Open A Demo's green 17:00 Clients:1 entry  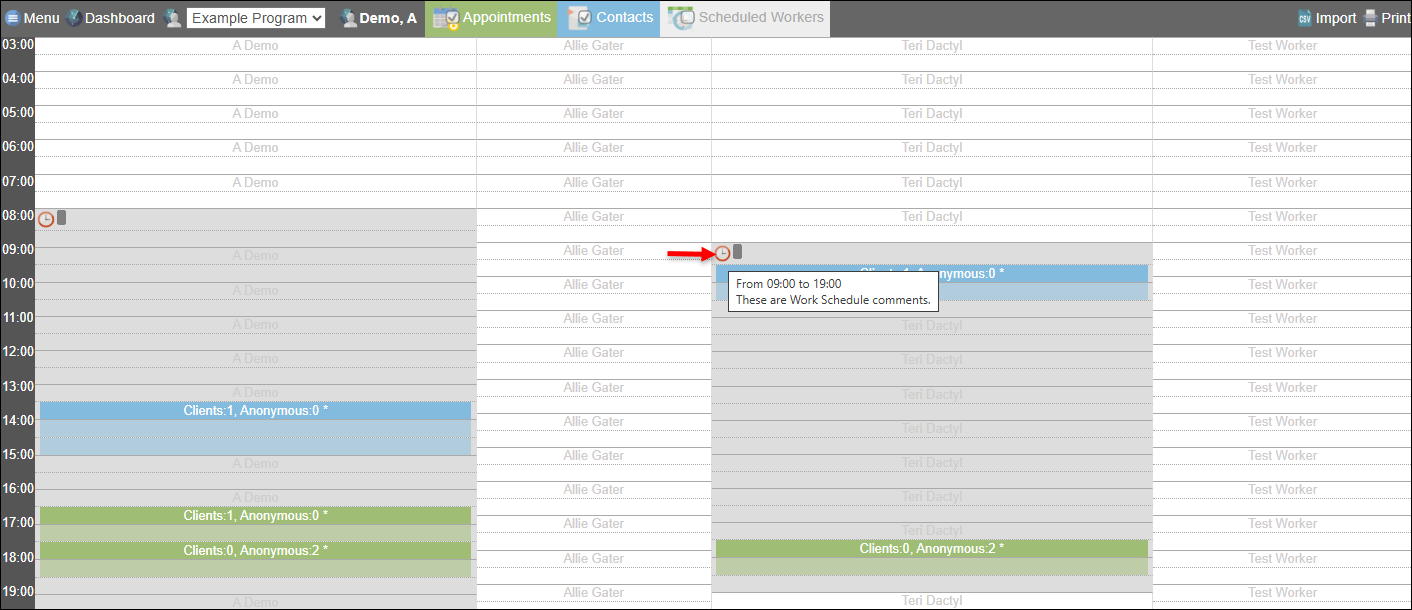tap(255, 516)
